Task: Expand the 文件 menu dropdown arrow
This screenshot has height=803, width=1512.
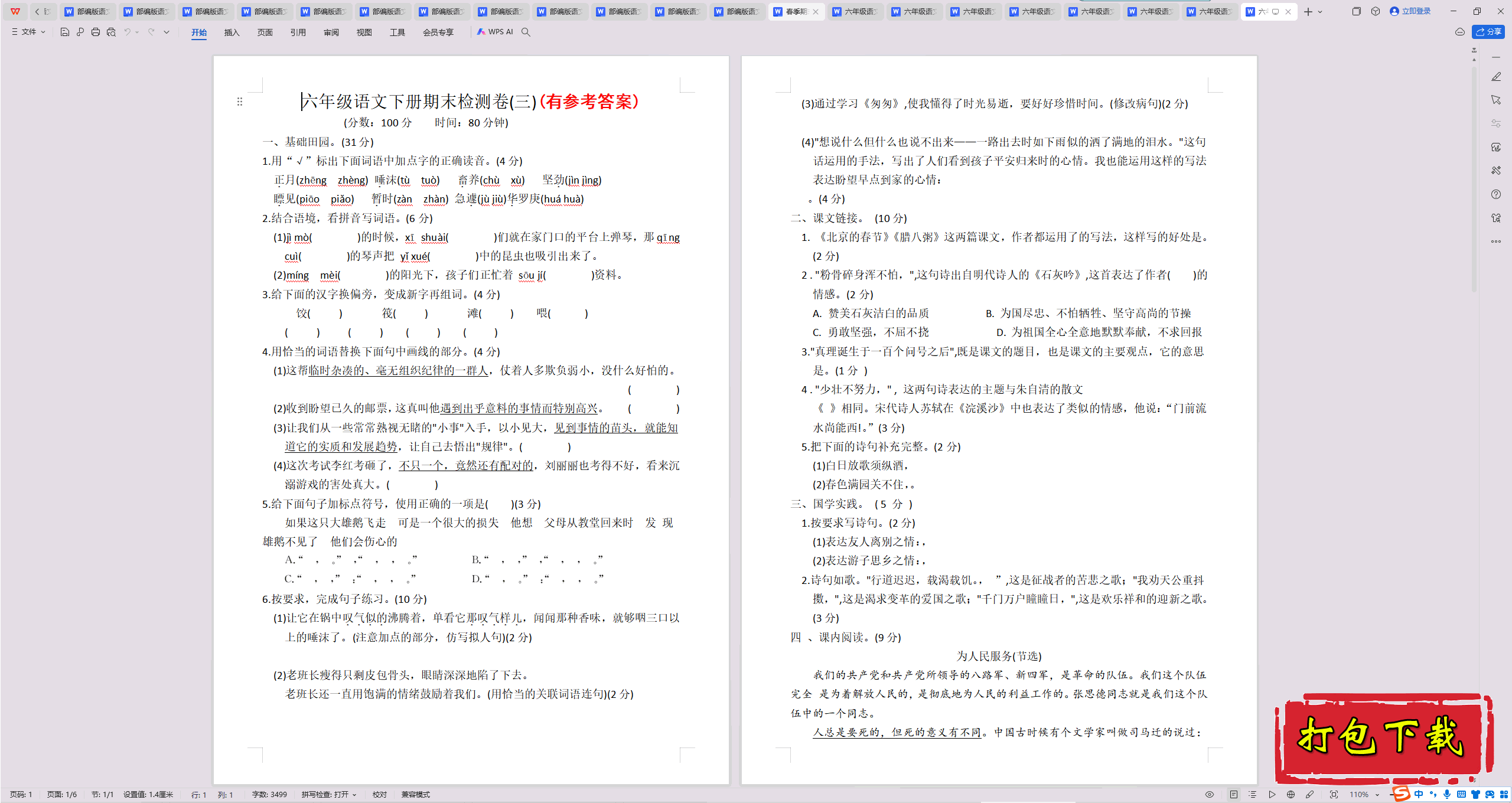Action: 43,32
